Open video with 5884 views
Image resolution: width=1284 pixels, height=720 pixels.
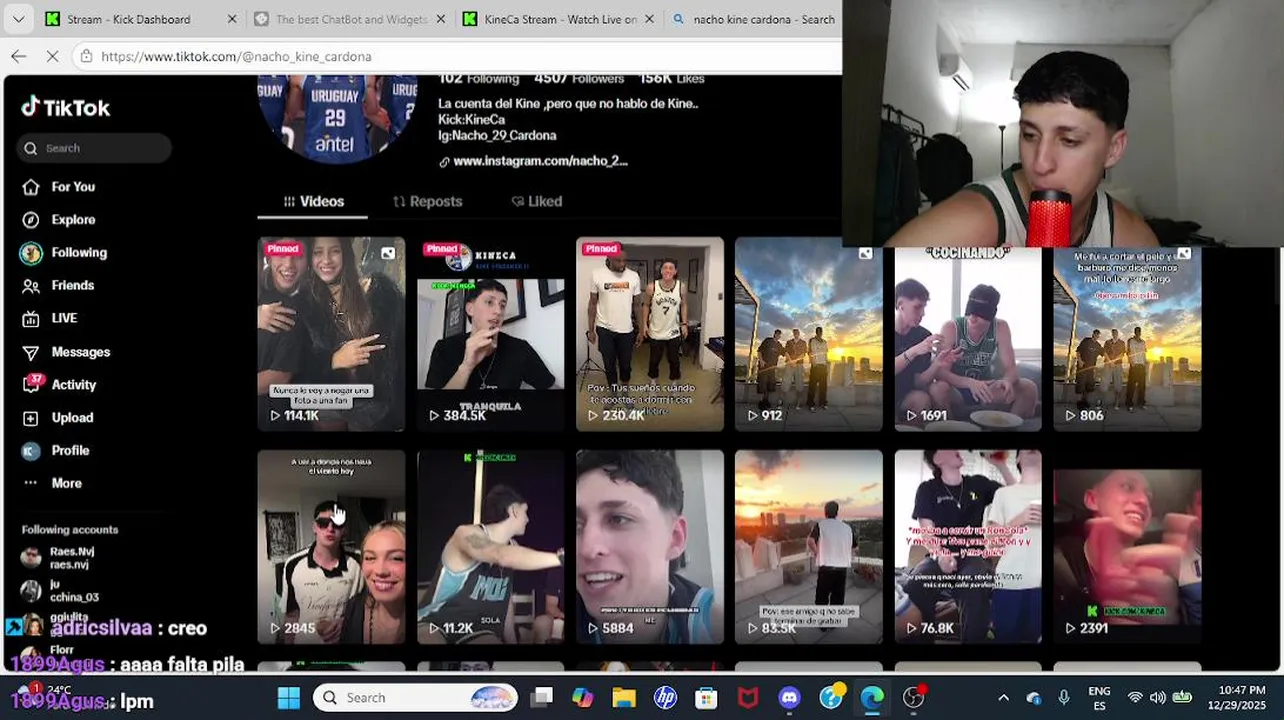click(x=650, y=547)
